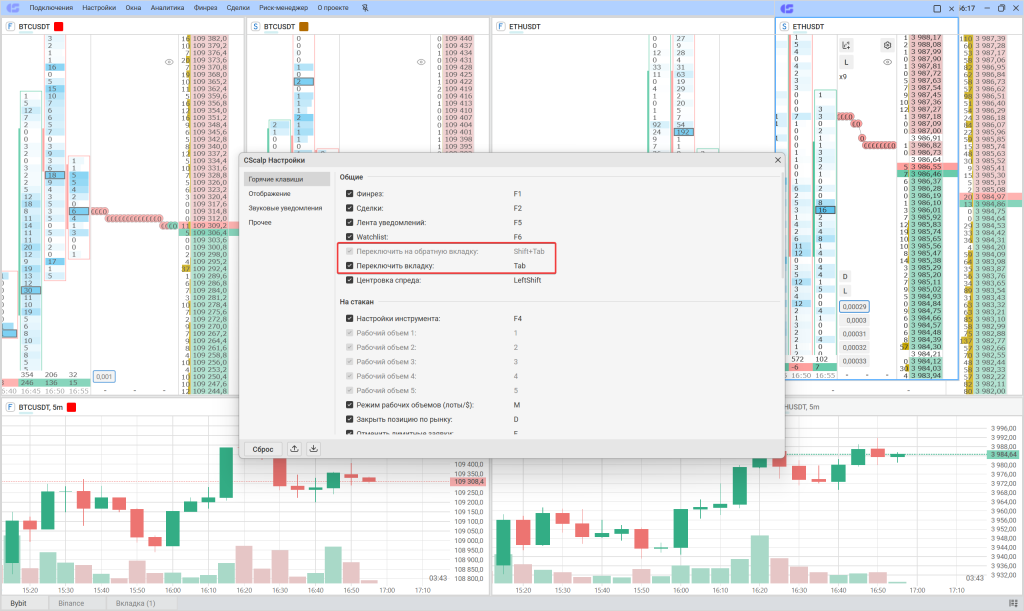Click the red color square next to BTCUSDT

[x=59, y=26]
